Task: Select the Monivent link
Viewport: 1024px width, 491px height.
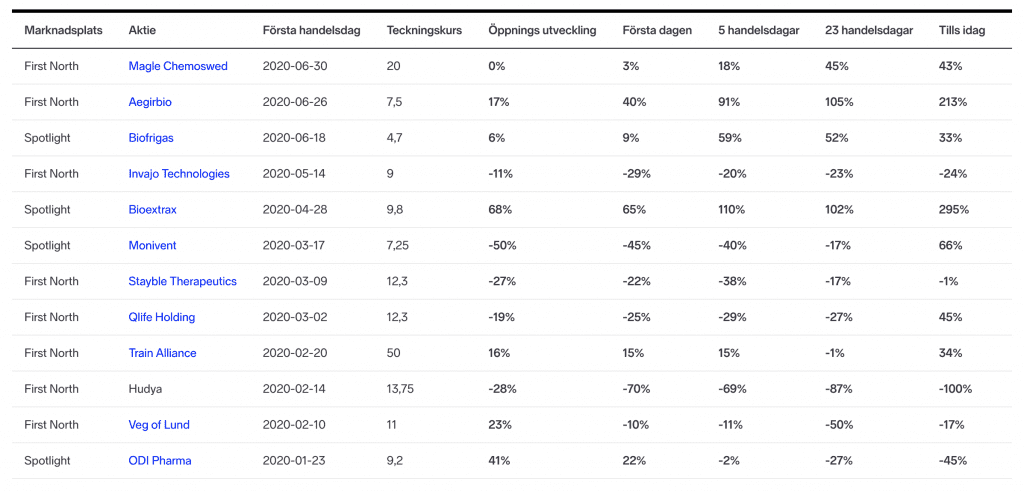Action: 152,246
